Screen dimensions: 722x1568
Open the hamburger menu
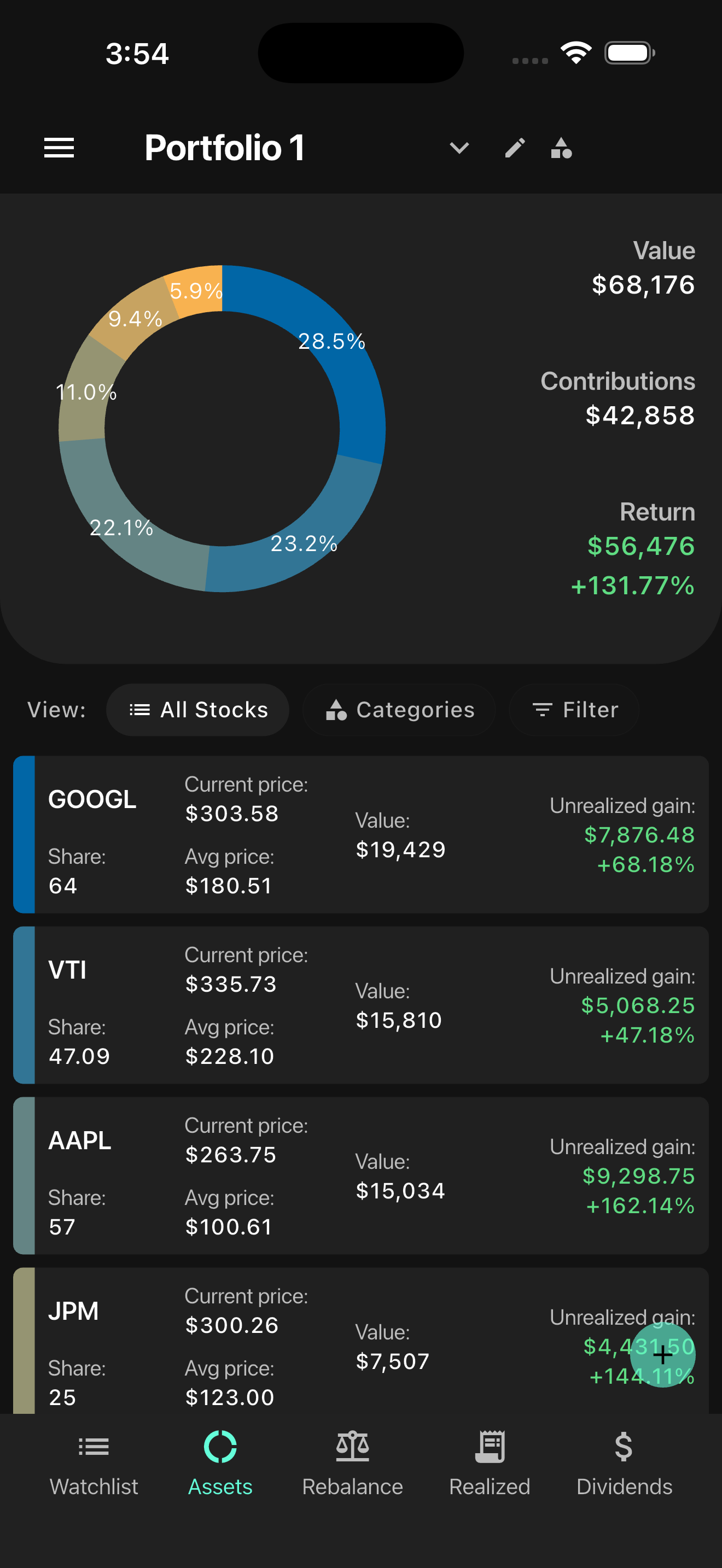59,148
